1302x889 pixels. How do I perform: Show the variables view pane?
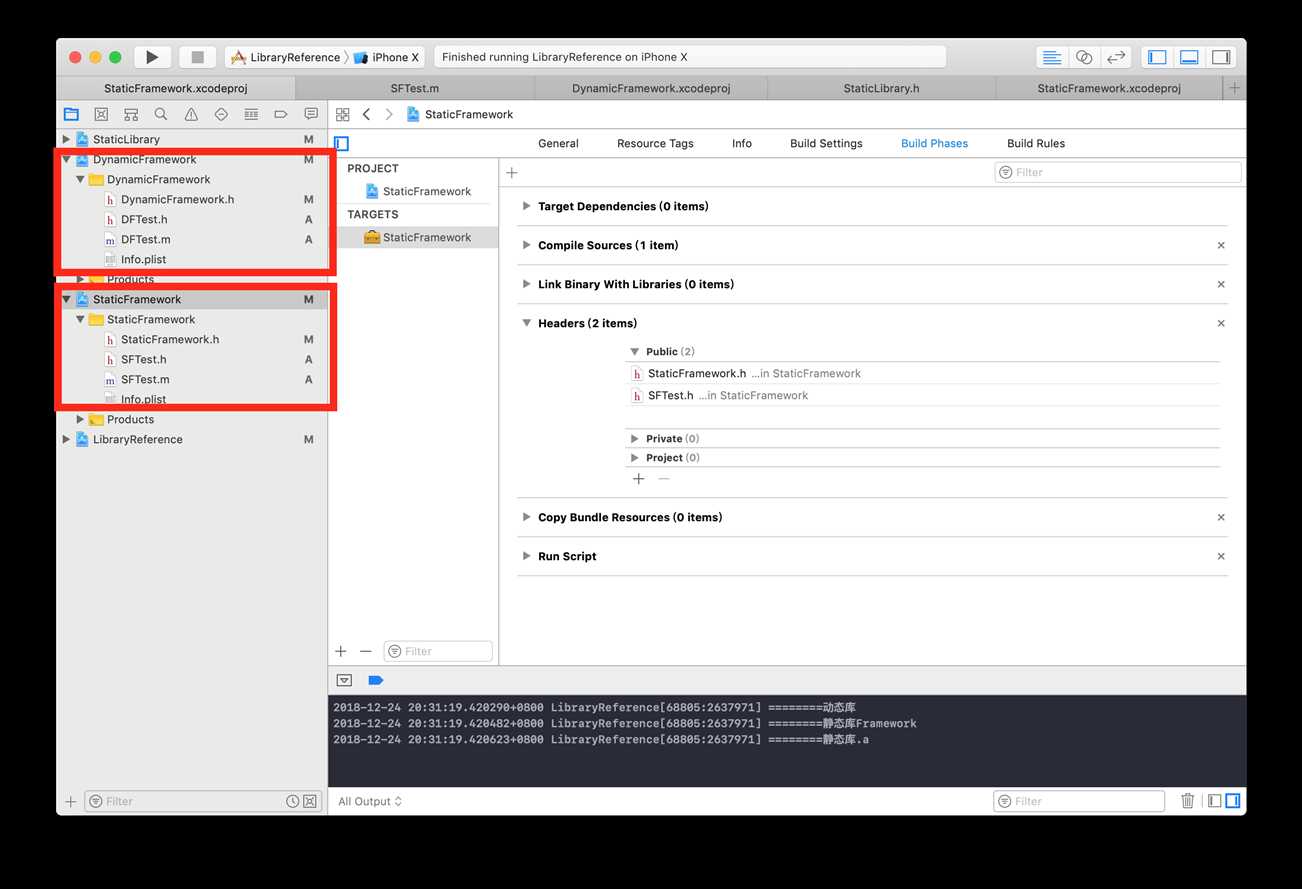(1214, 801)
